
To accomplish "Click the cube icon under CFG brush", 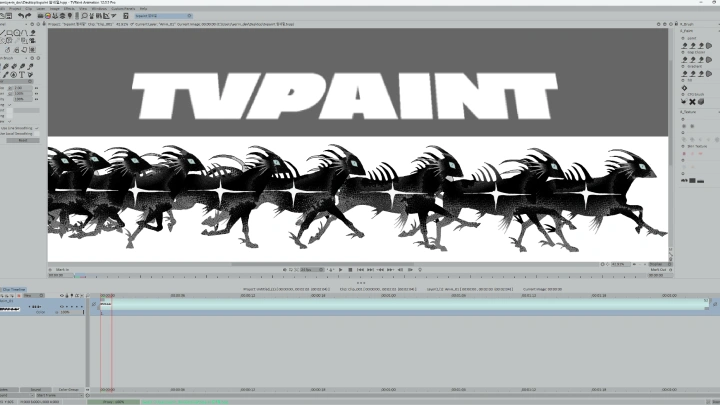I will pos(701,101).
